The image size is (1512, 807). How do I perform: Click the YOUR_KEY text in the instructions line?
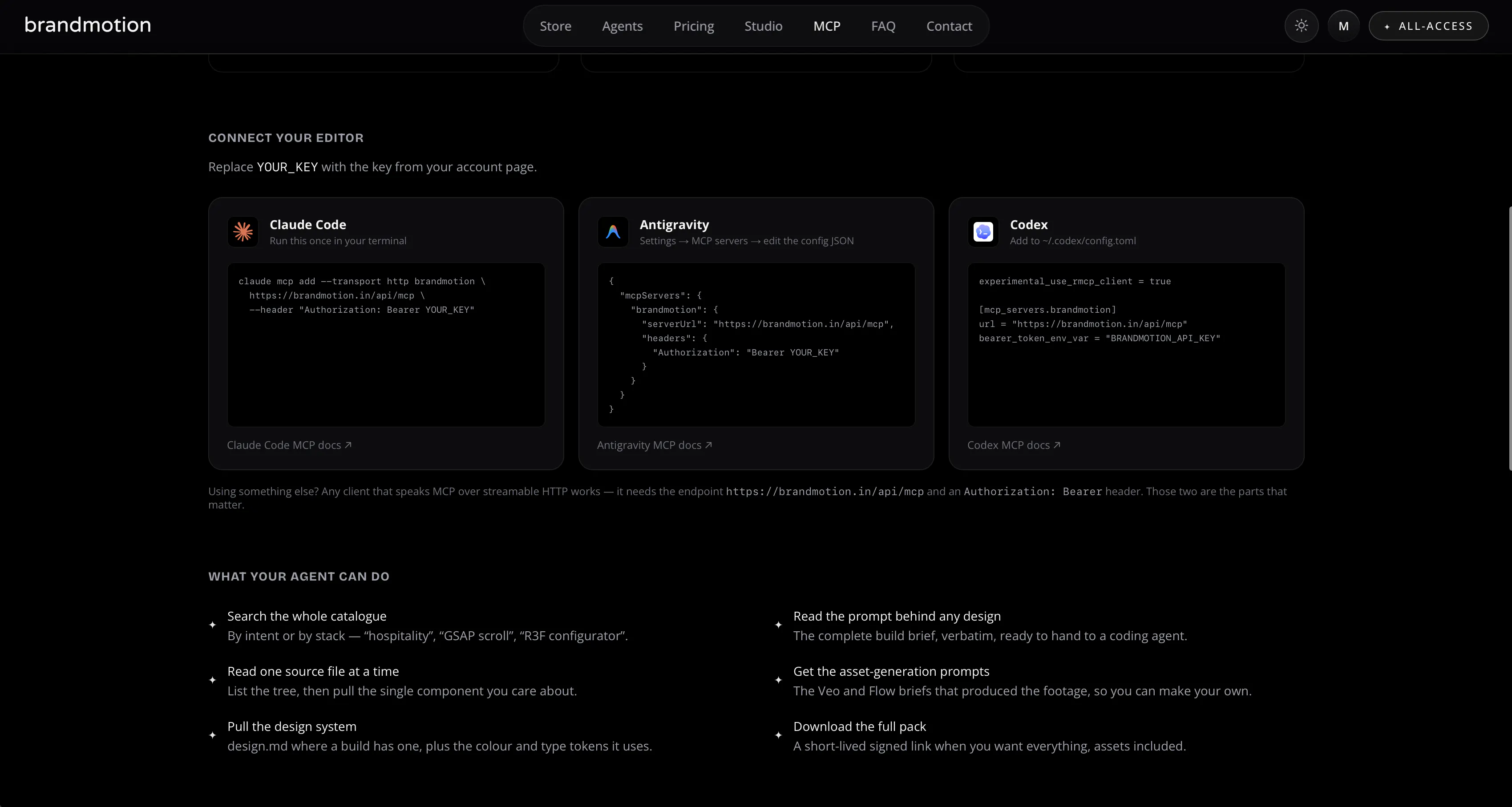287,167
